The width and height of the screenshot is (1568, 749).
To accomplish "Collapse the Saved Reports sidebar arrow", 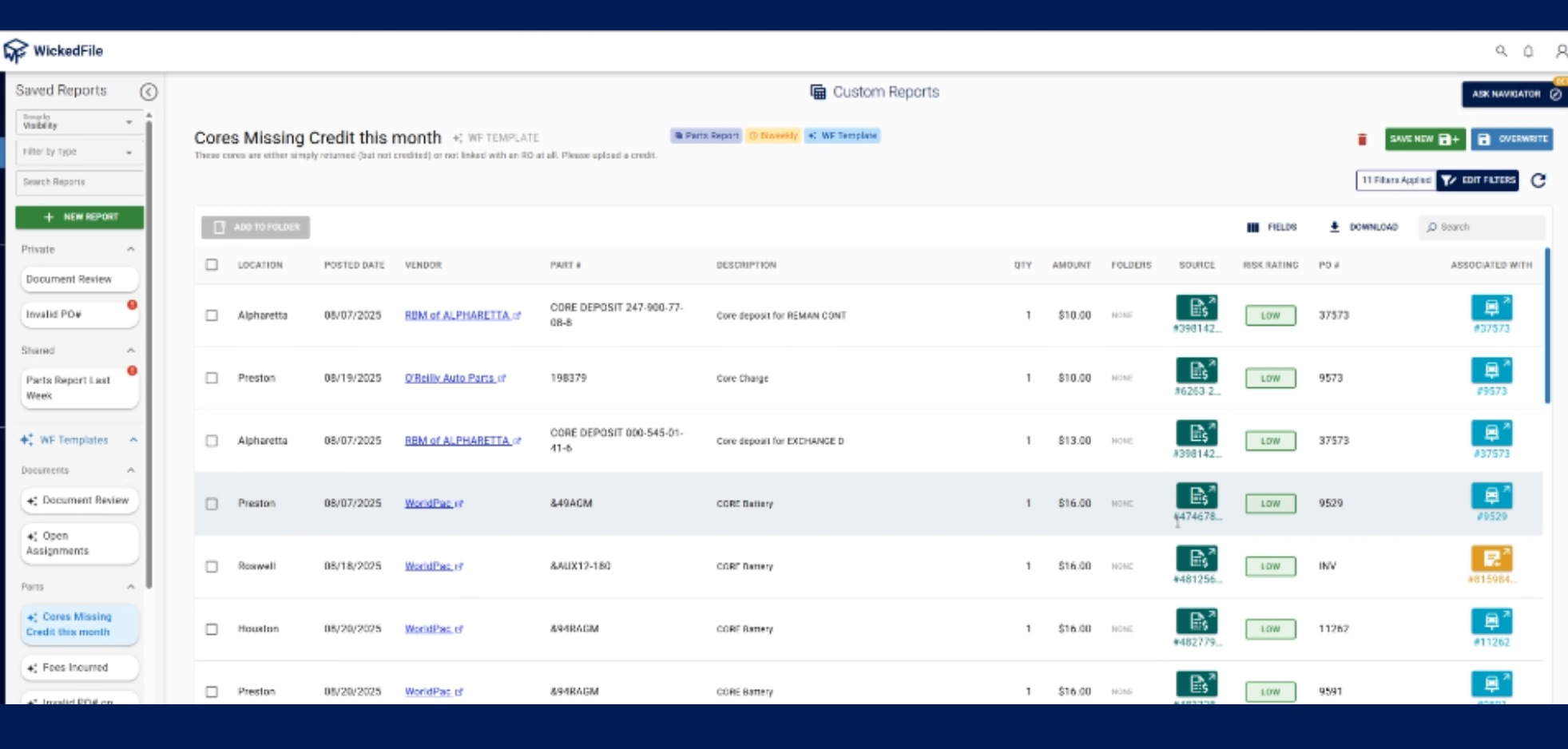I will (149, 92).
